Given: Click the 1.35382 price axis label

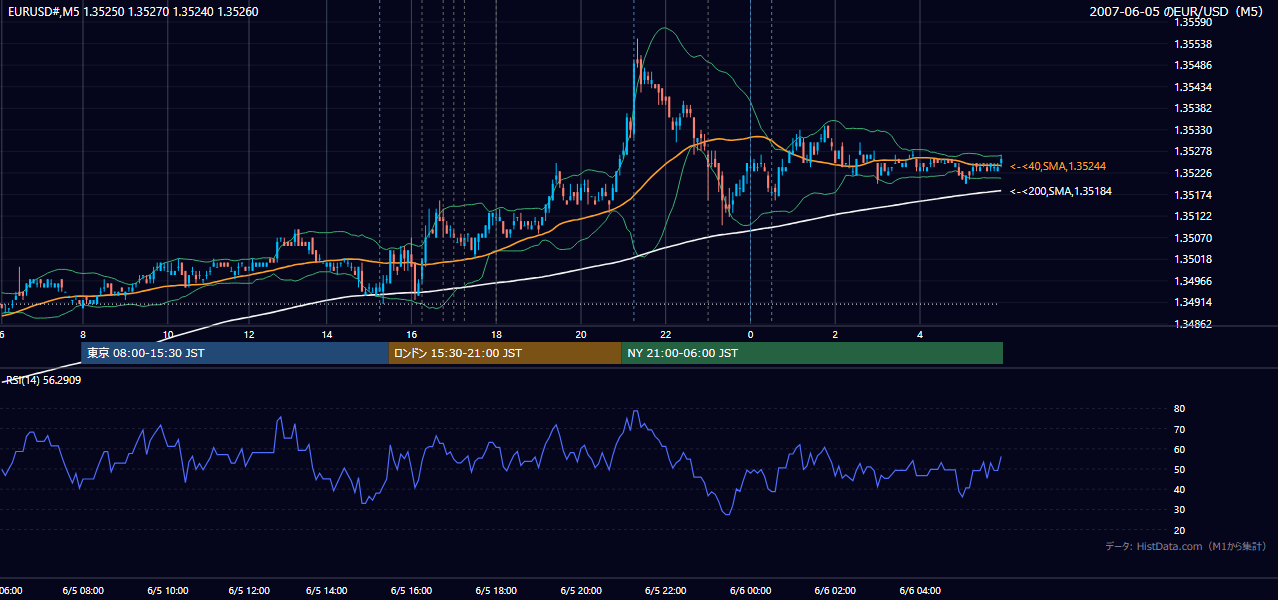Looking at the screenshot, I should (x=1194, y=109).
